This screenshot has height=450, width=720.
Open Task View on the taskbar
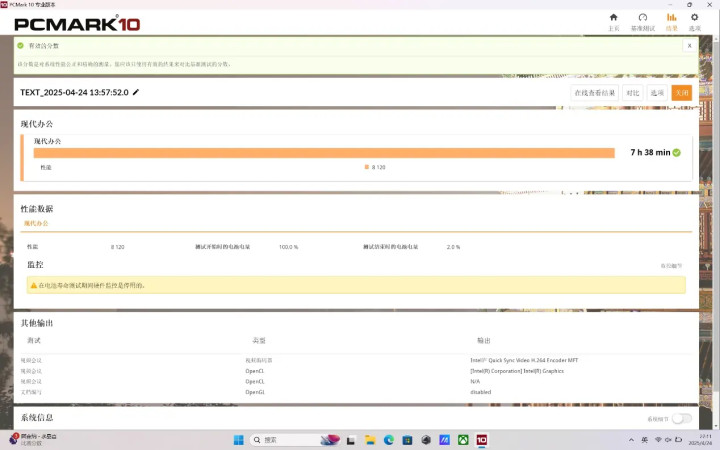[351, 440]
